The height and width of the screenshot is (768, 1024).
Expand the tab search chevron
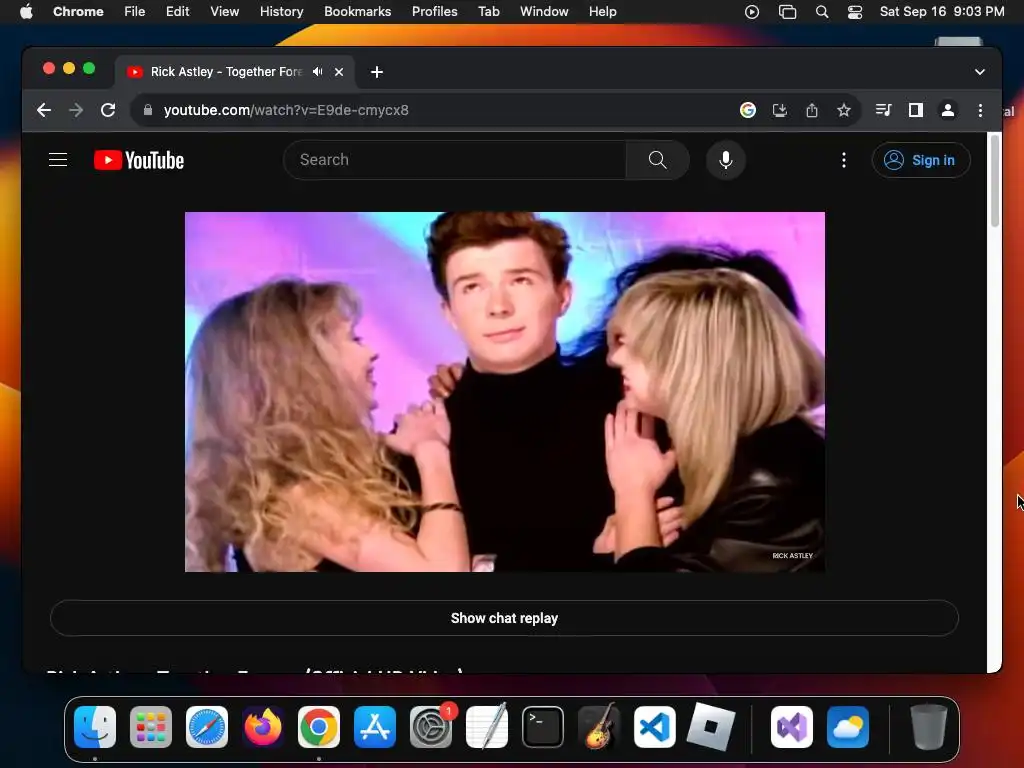click(980, 72)
